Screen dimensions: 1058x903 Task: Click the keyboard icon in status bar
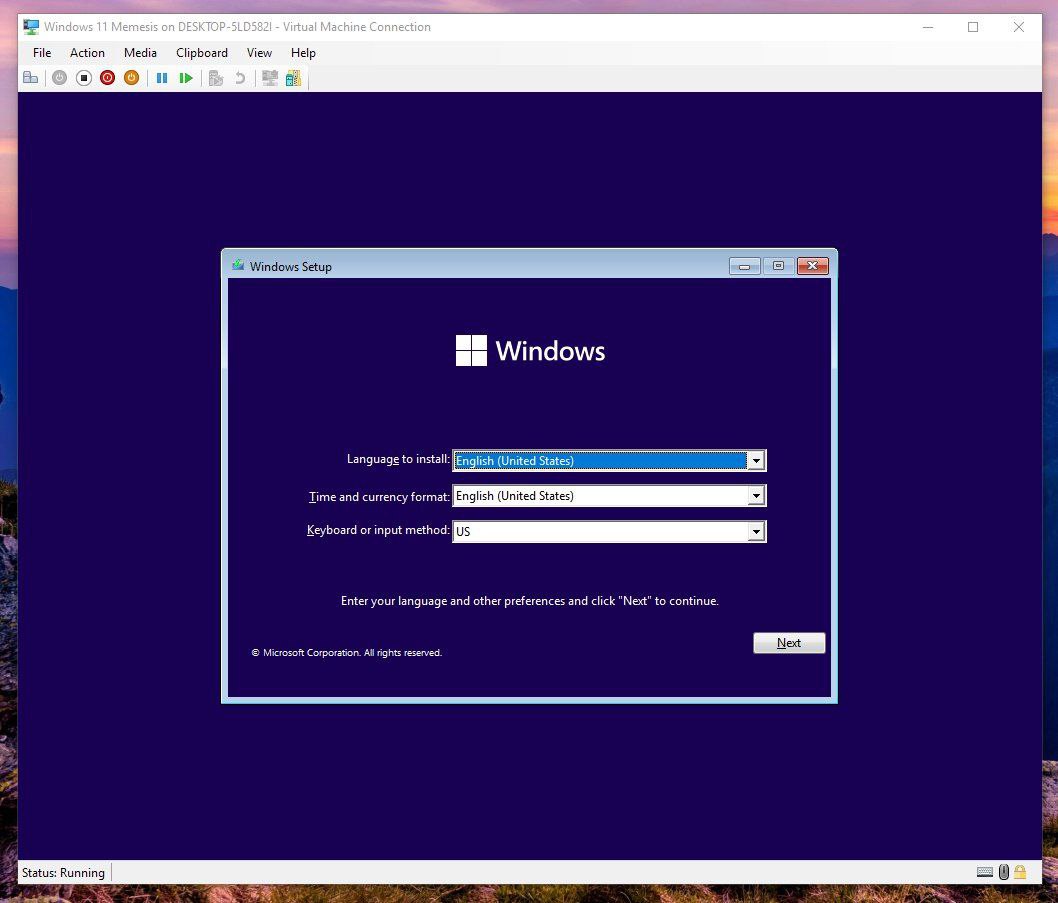click(985, 872)
